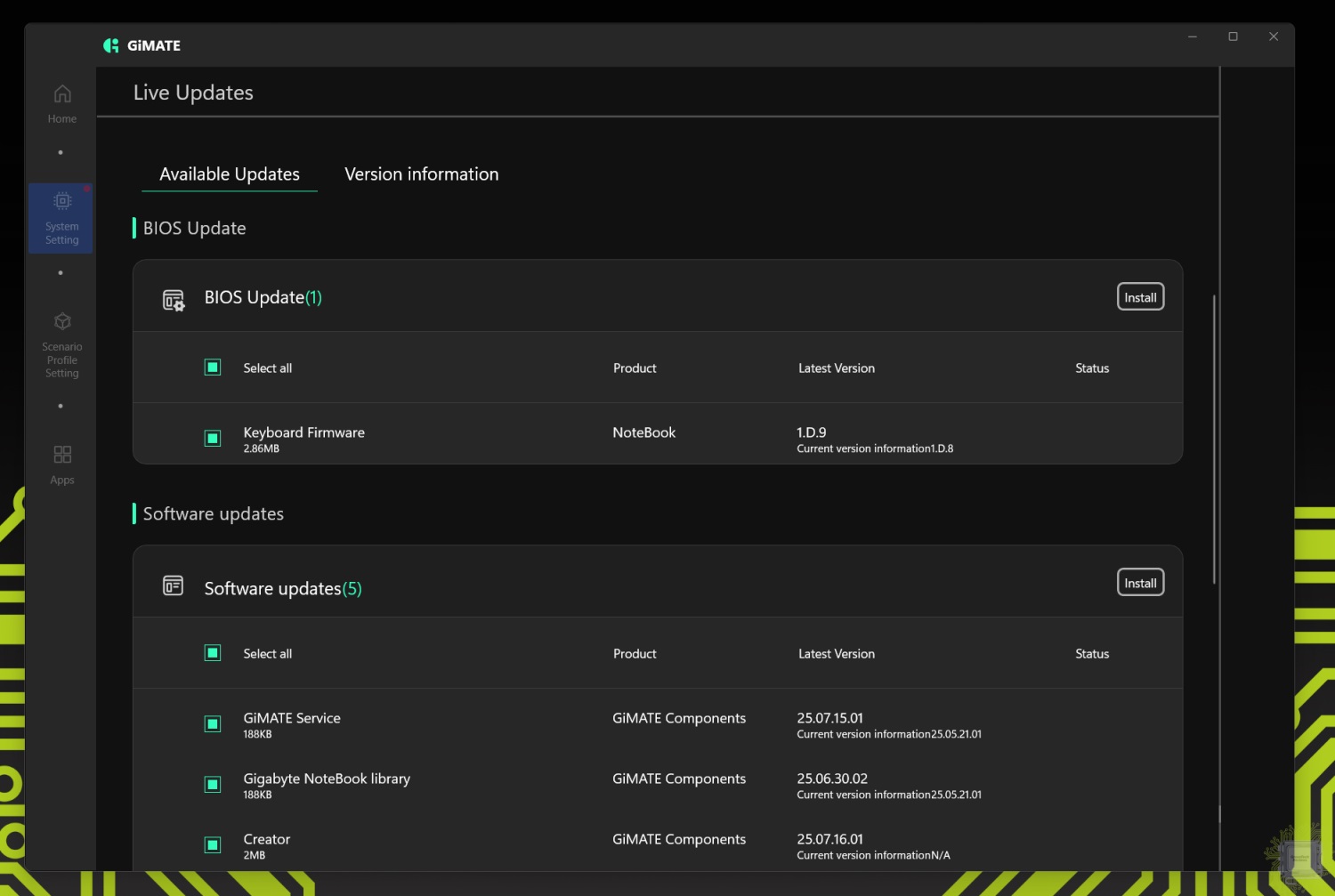Viewport: 1335px width, 896px height.
Task: Click the BIOS Update section icon
Action: pyautogui.click(x=174, y=300)
